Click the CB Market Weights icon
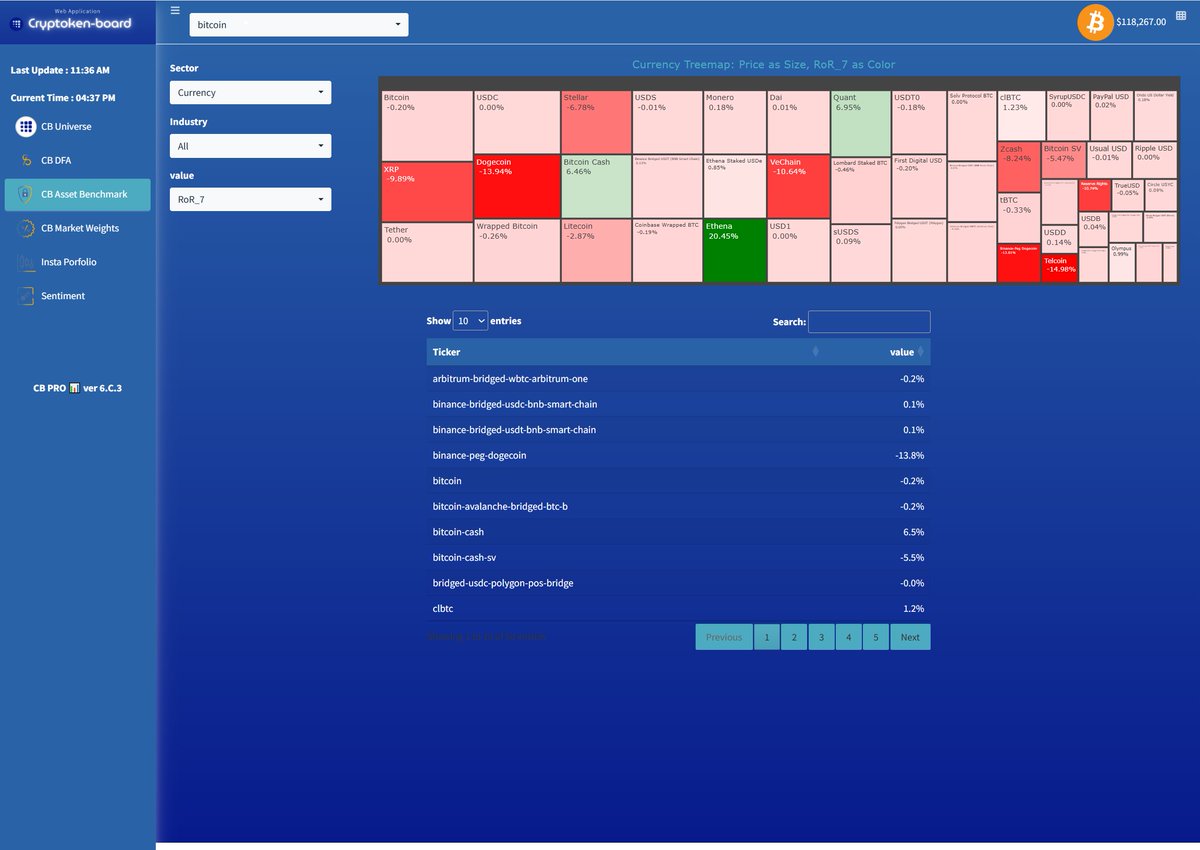The width and height of the screenshot is (1200, 850). coord(26,228)
